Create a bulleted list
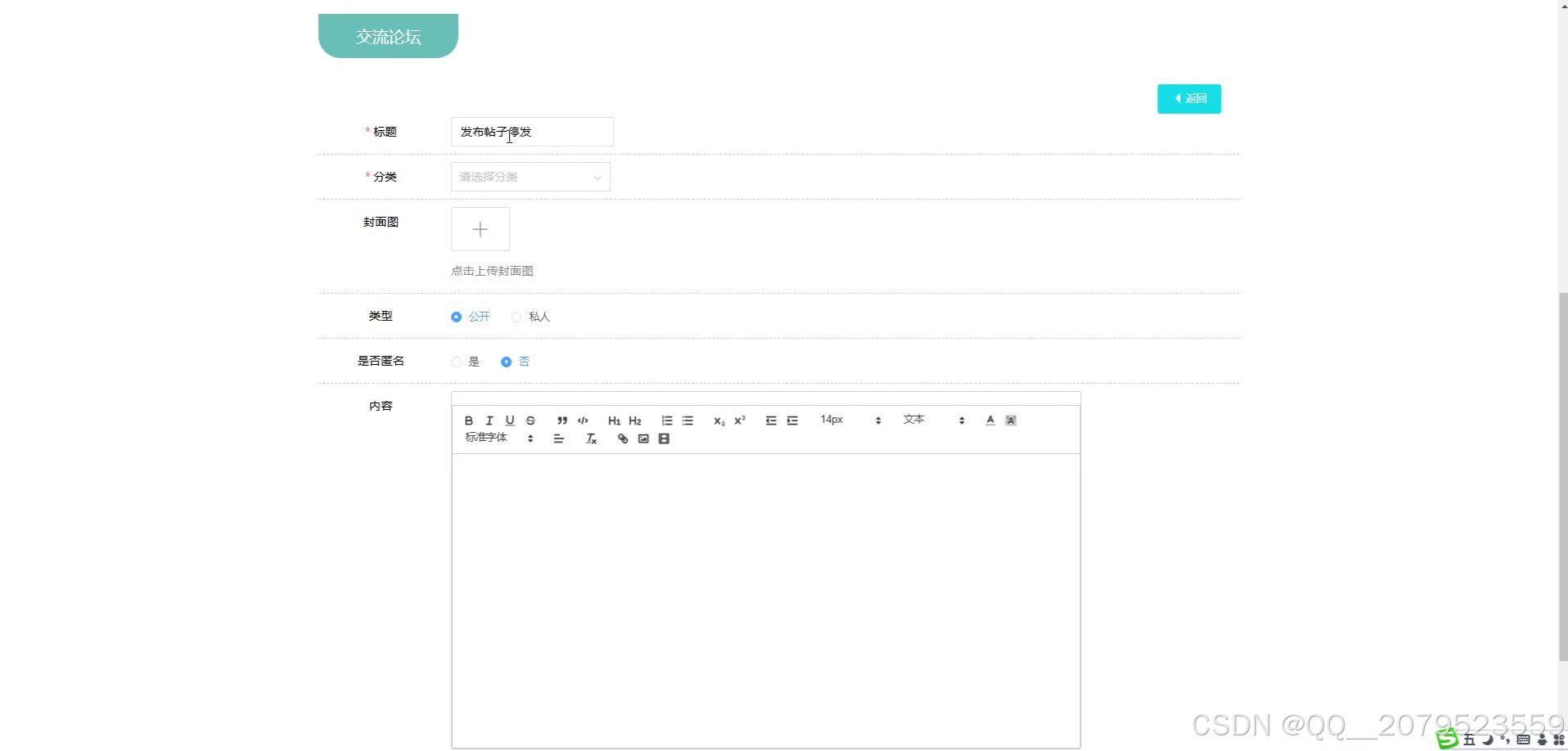 (687, 420)
